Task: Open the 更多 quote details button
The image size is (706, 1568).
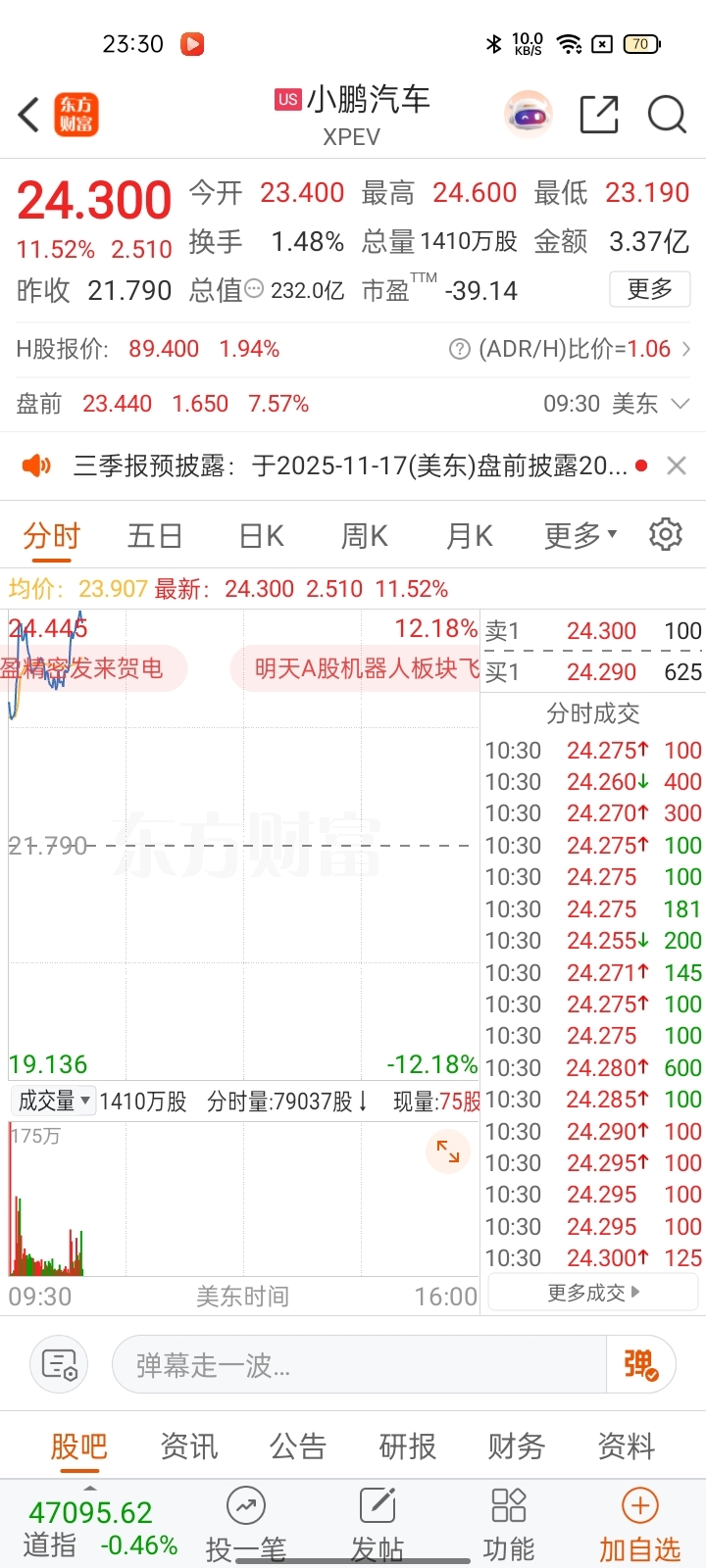Action: 650,289
